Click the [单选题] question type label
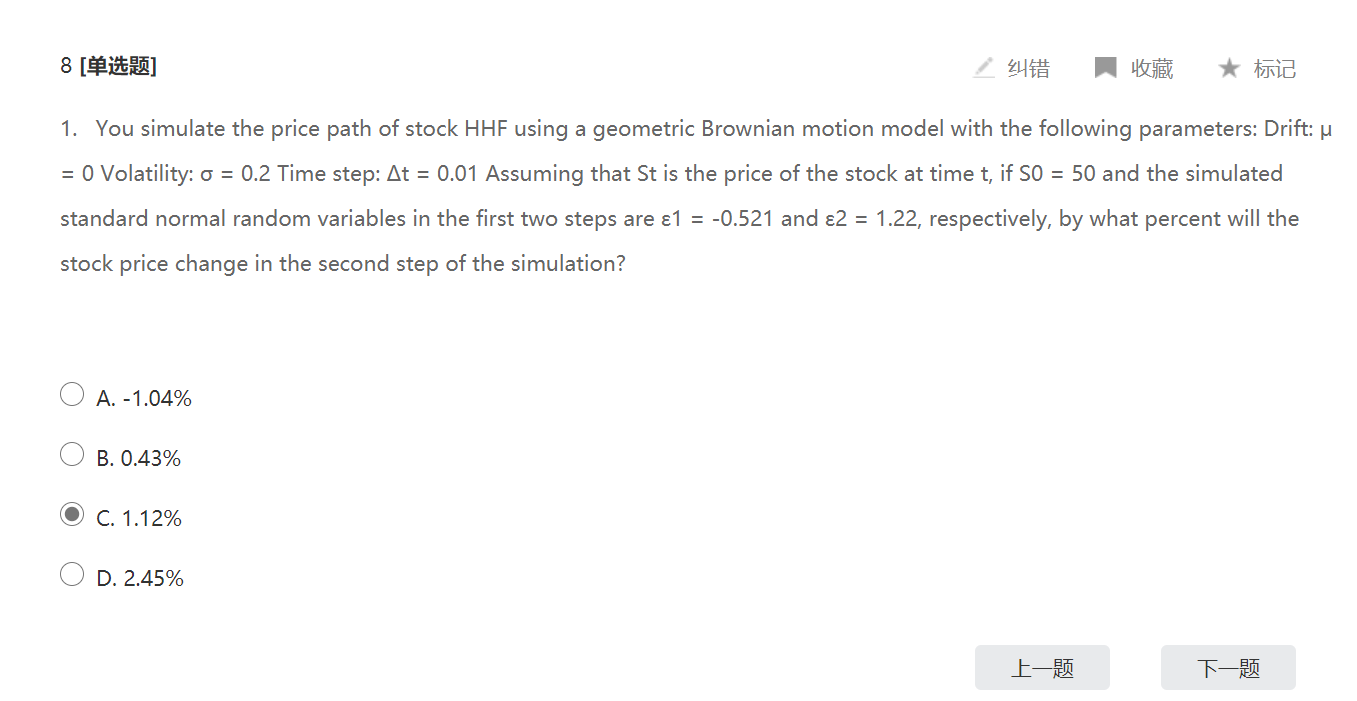The height and width of the screenshot is (701, 1357). click(118, 66)
